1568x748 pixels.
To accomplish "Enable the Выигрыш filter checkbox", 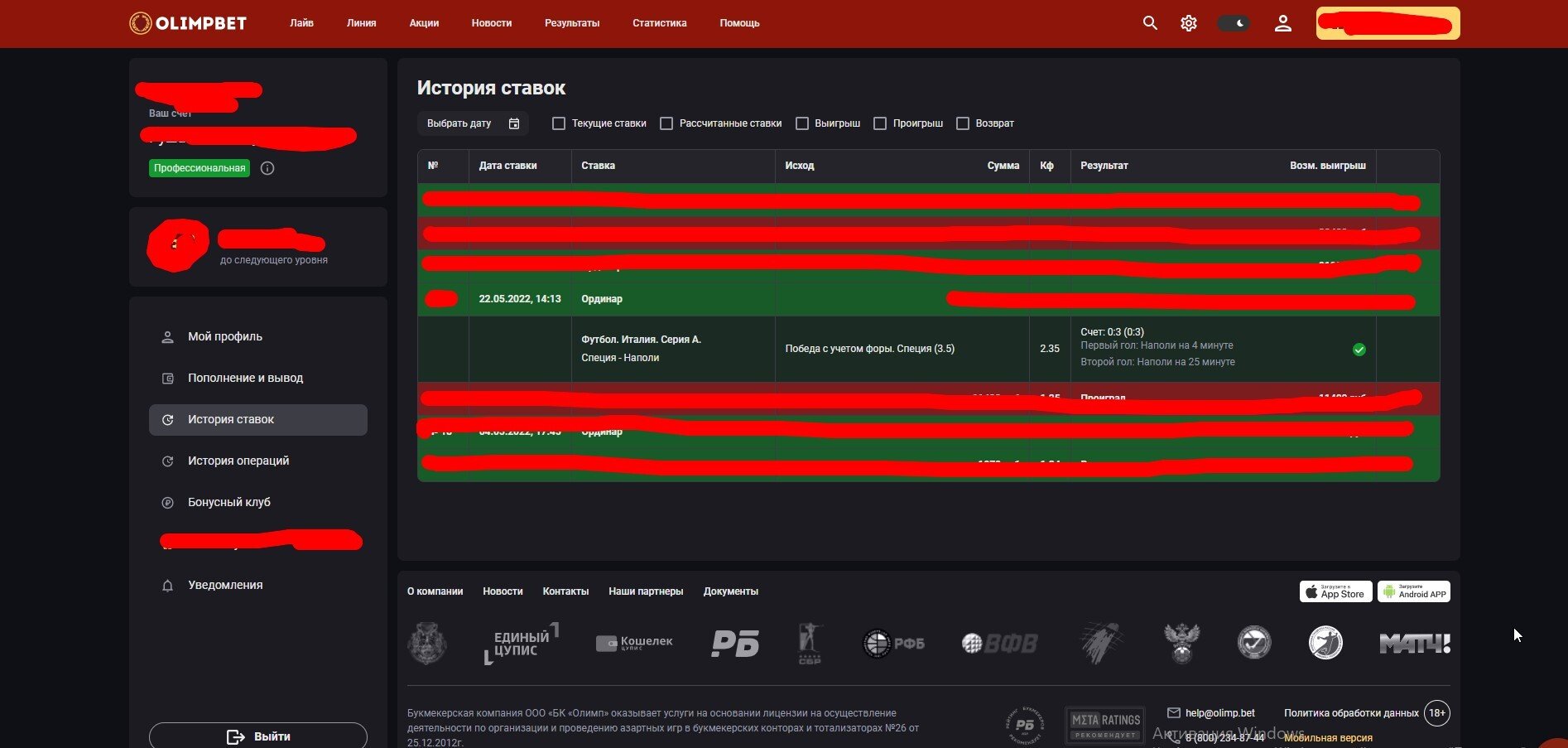I will click(801, 123).
